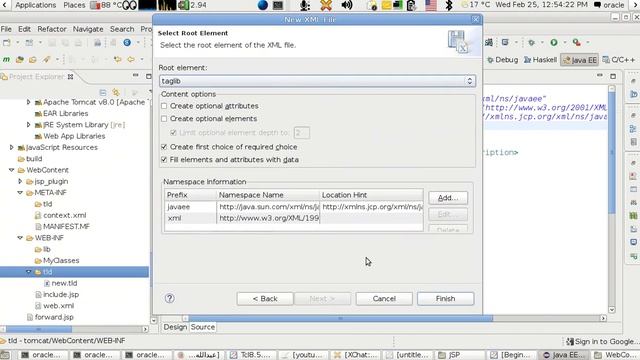
Task: Select new.tld file in Project Explorer
Action: pos(64,283)
